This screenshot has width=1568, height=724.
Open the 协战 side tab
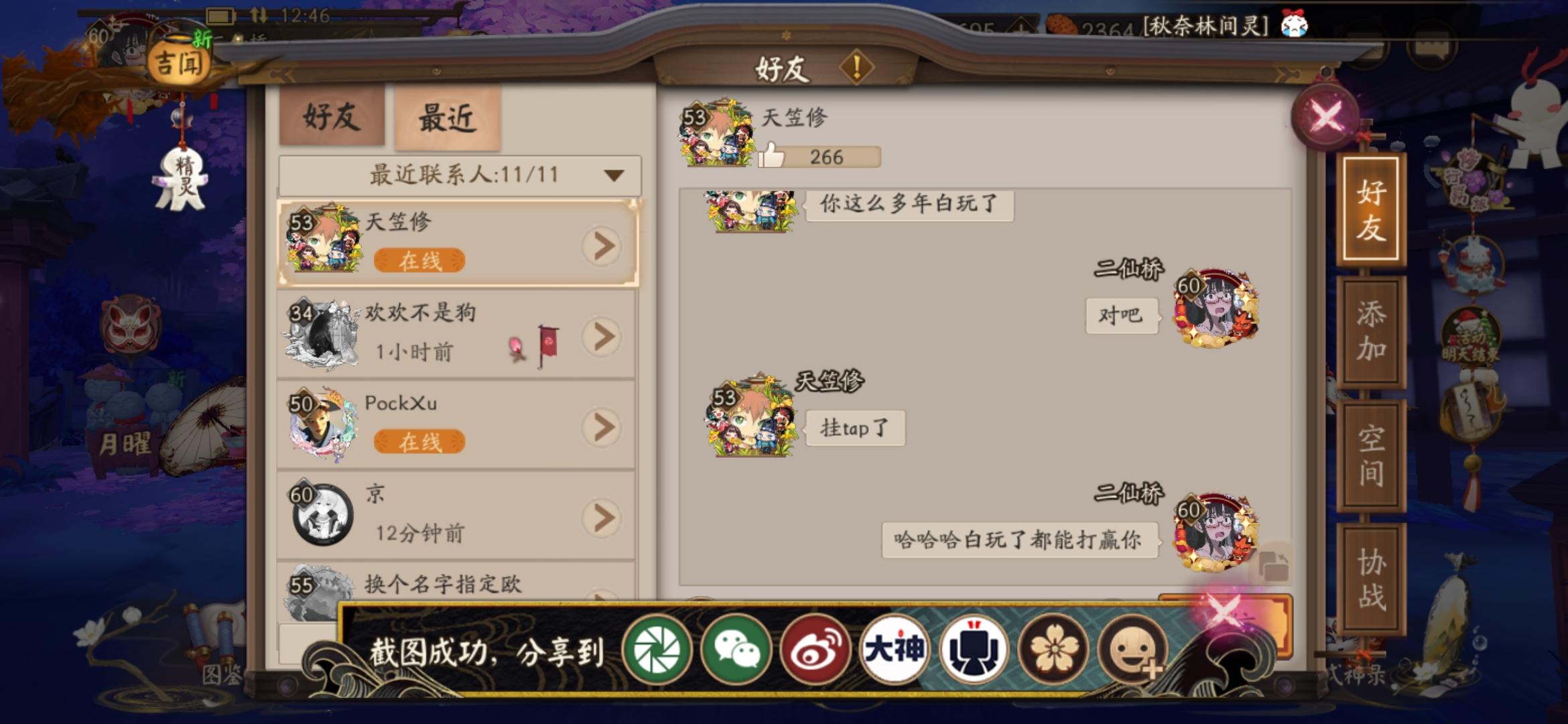[x=1371, y=579]
